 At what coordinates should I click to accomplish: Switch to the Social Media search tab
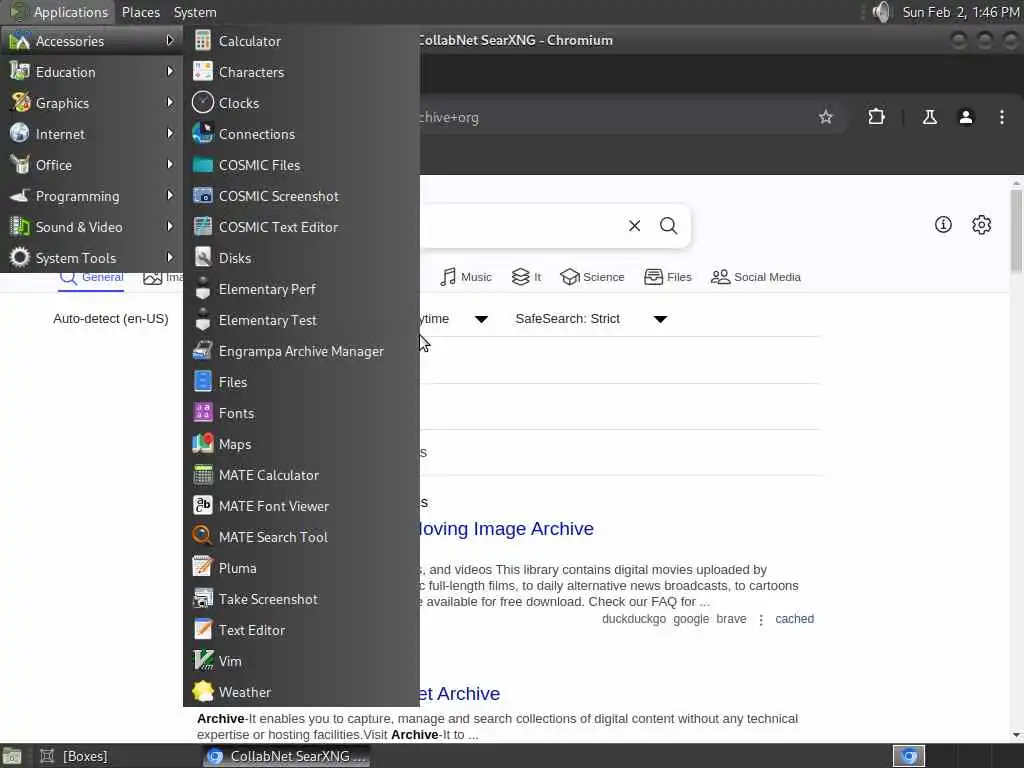pos(756,277)
